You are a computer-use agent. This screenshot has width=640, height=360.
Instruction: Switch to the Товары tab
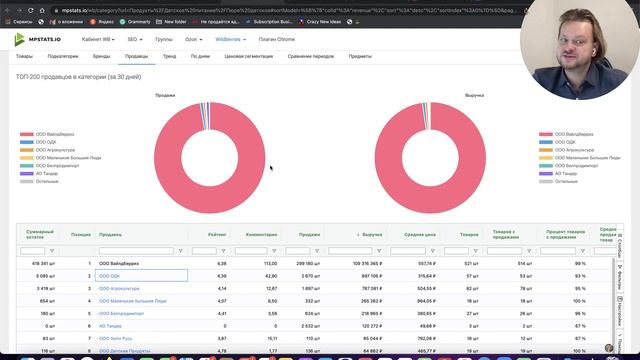(24, 56)
